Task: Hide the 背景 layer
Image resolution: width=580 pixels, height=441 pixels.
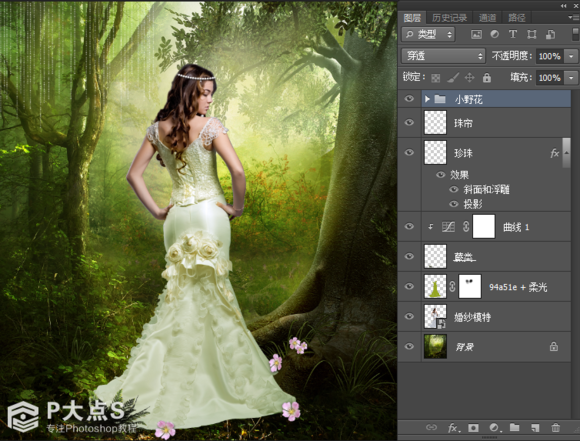Action: [409, 346]
